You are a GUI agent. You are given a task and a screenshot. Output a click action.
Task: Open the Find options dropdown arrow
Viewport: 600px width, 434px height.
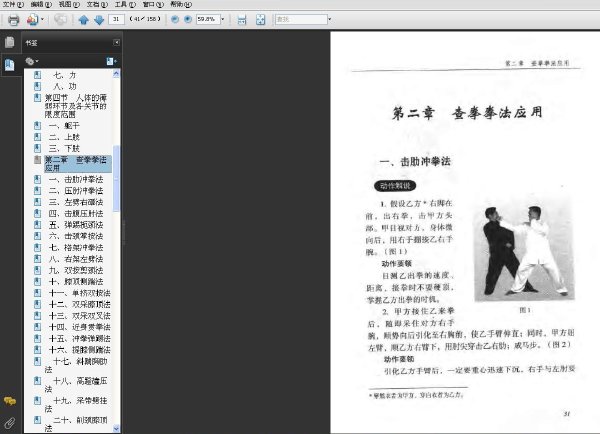tap(330, 19)
